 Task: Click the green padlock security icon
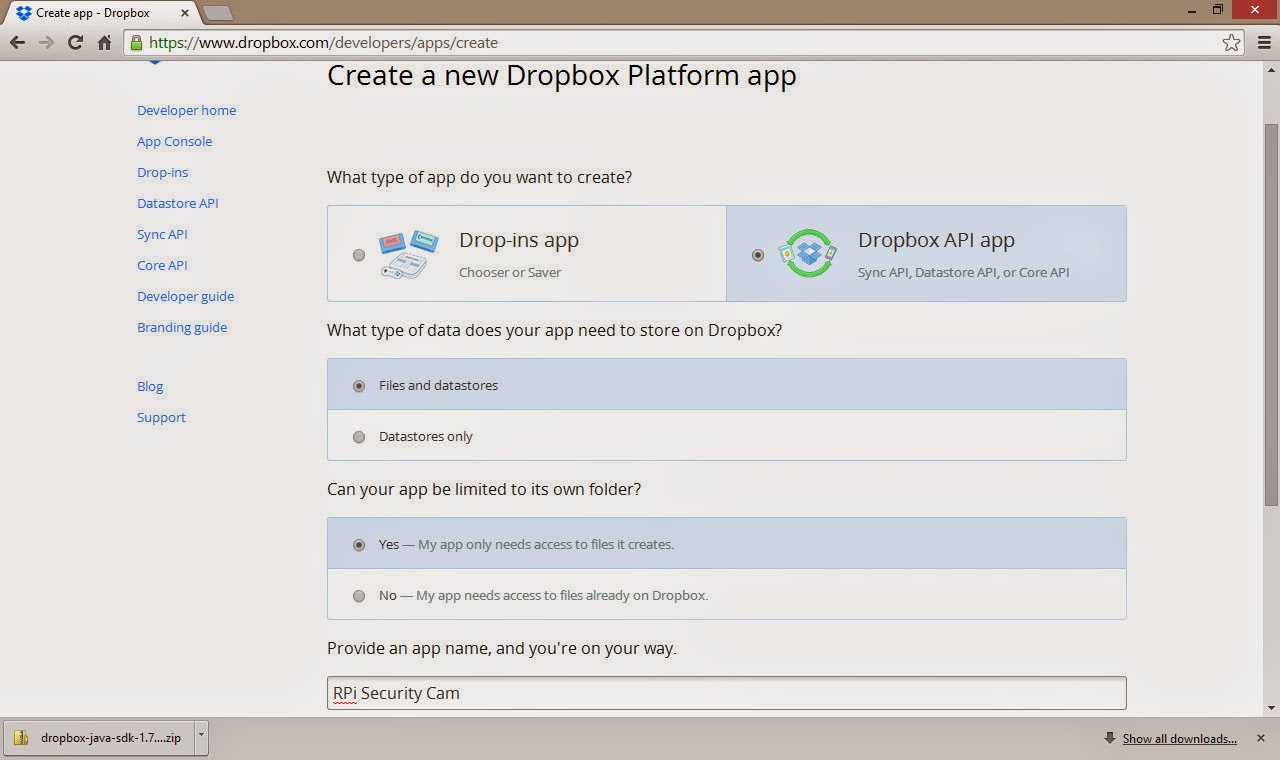(x=136, y=42)
